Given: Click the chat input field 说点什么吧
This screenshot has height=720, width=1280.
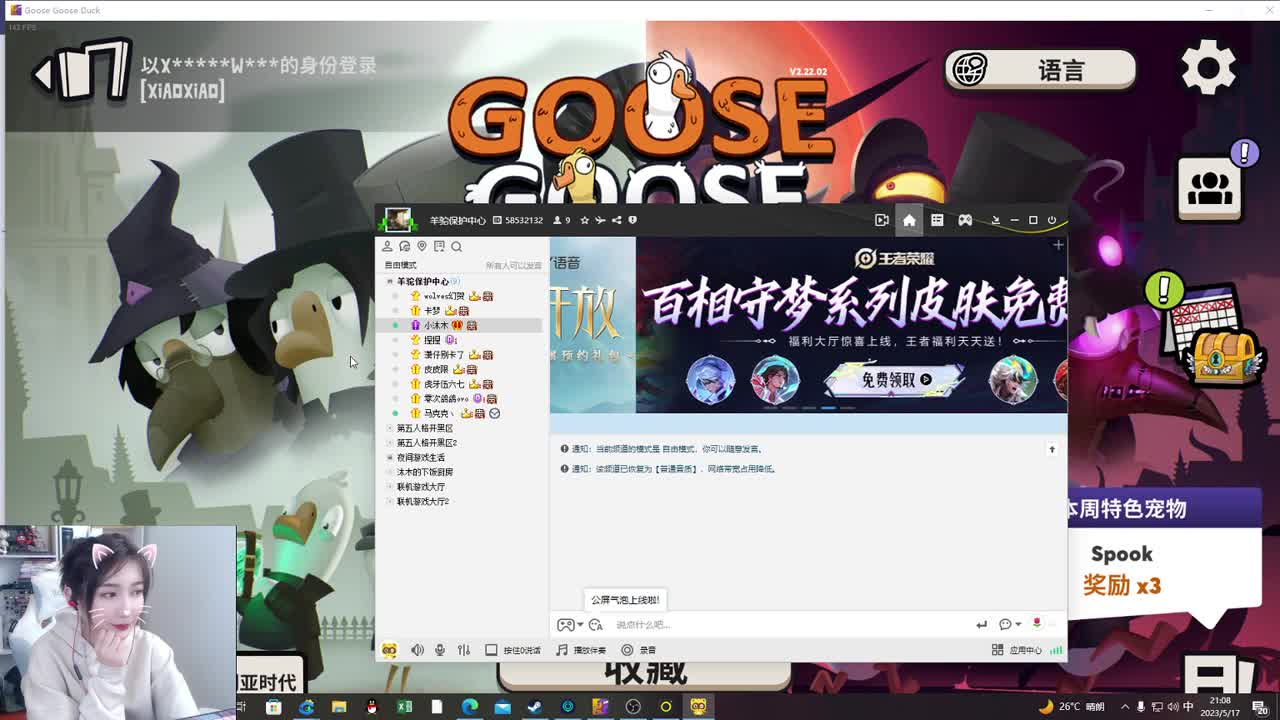Looking at the screenshot, I should tap(790, 625).
